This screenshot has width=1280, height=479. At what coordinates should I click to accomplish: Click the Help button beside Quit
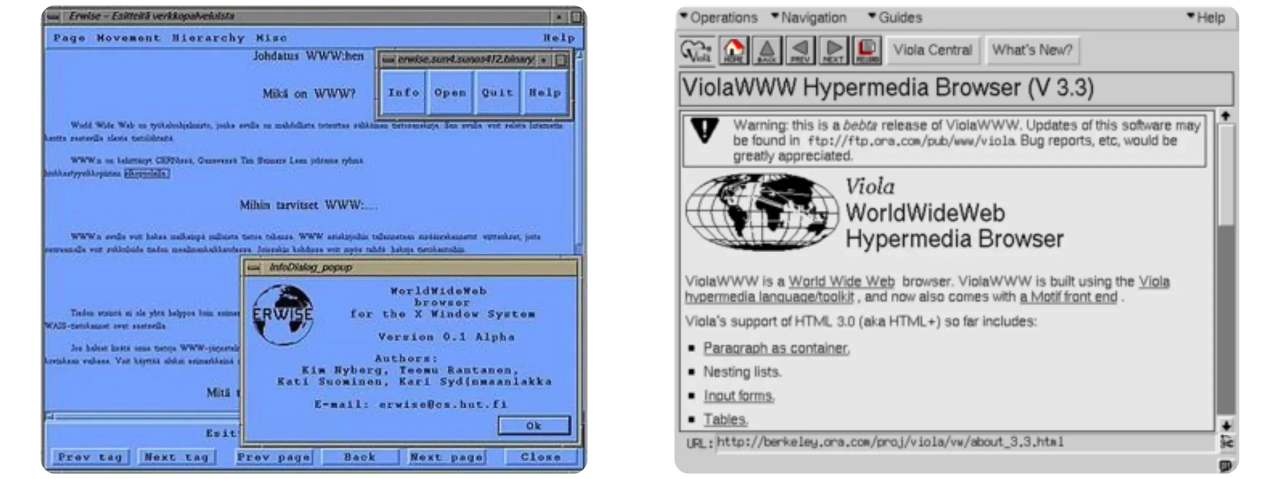pos(544,93)
